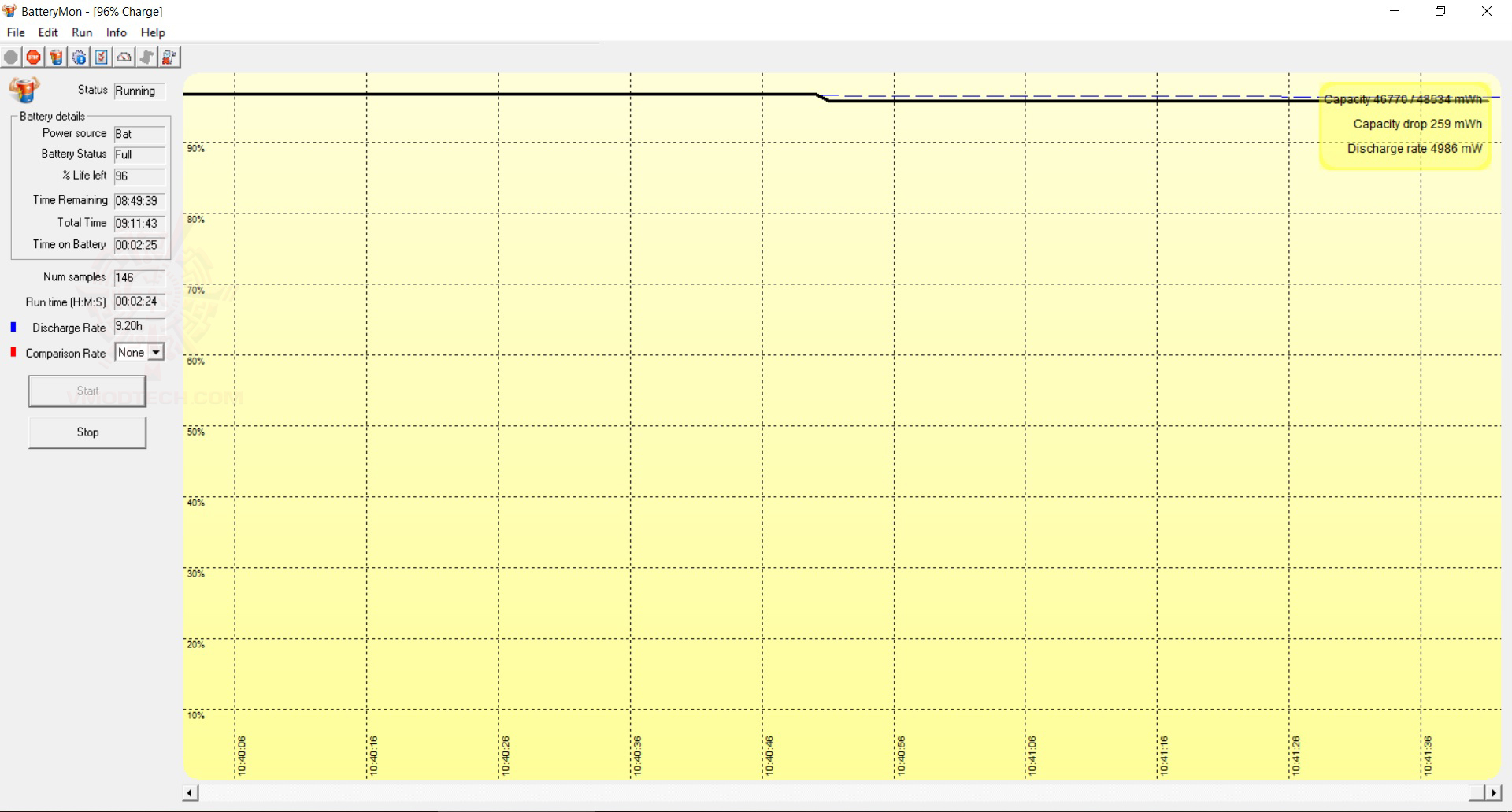Image resolution: width=1512 pixels, height=812 pixels.
Task: Click the Num samples value 146
Action: 139,277
